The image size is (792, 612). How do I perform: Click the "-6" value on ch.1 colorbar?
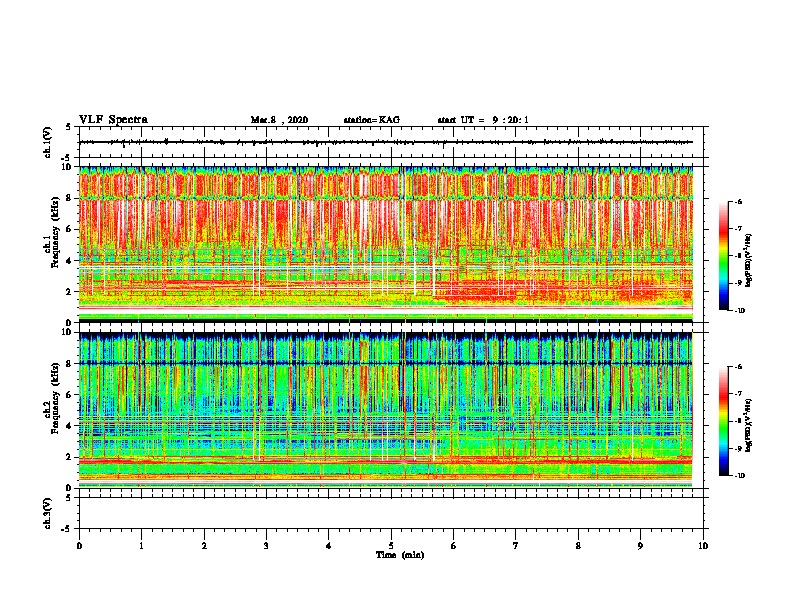coord(738,201)
